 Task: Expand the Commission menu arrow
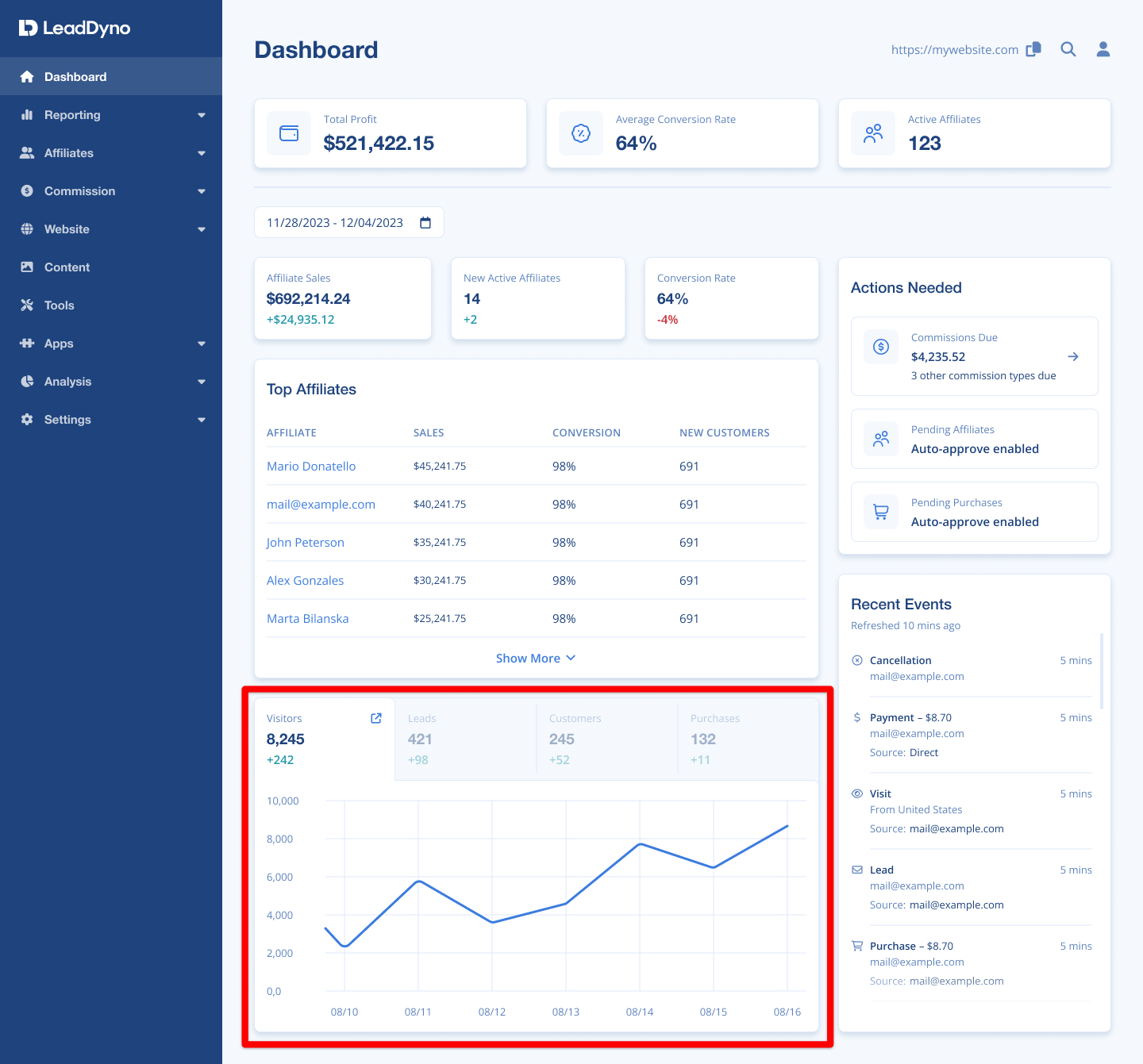tap(202, 191)
